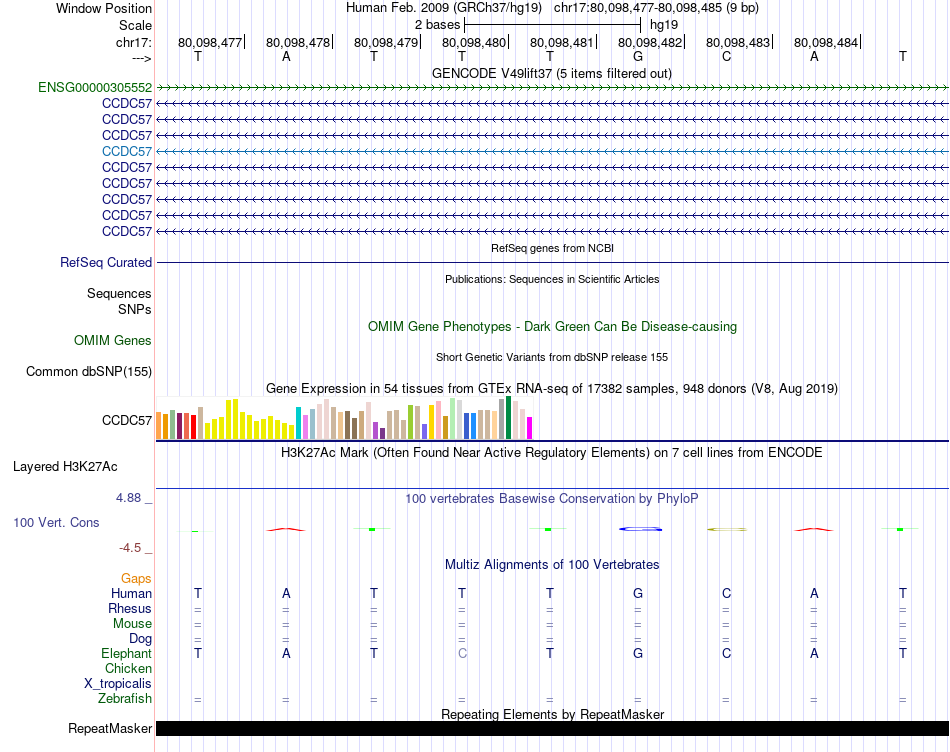950x752 pixels.
Task: Click the hg19 label beside the scale bar
Action: click(664, 25)
